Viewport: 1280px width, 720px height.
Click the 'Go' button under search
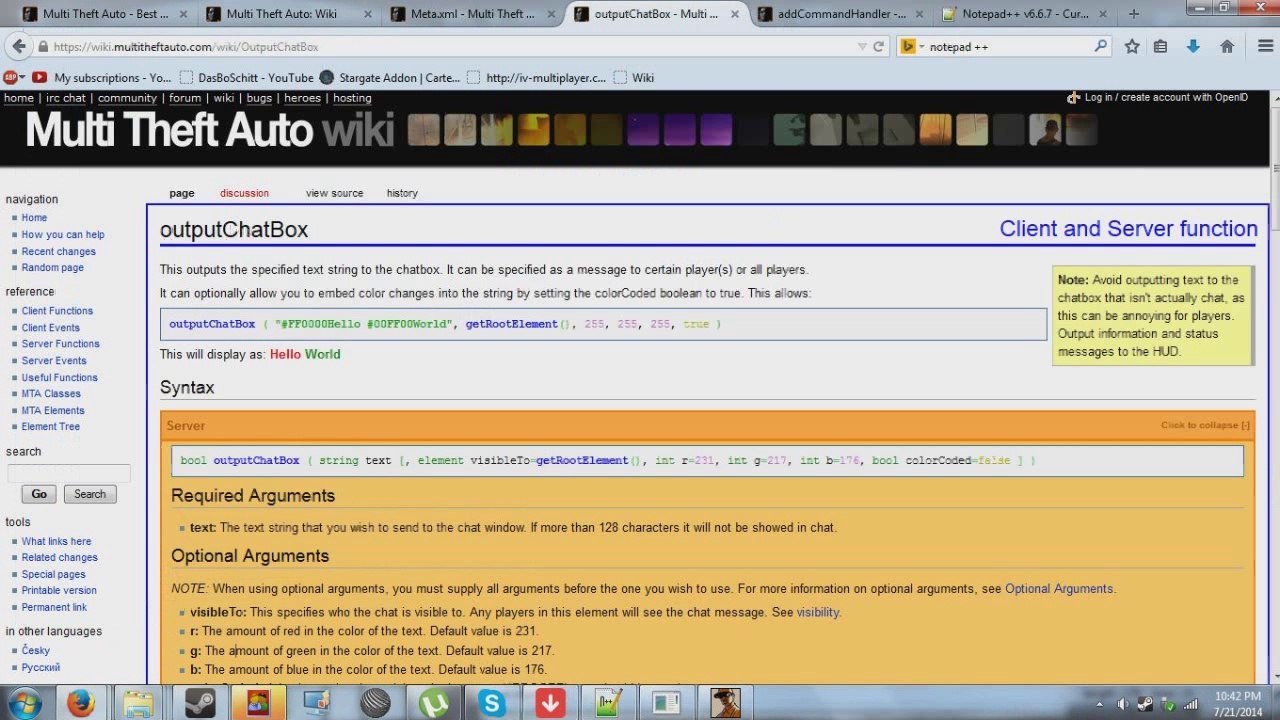tap(39, 494)
